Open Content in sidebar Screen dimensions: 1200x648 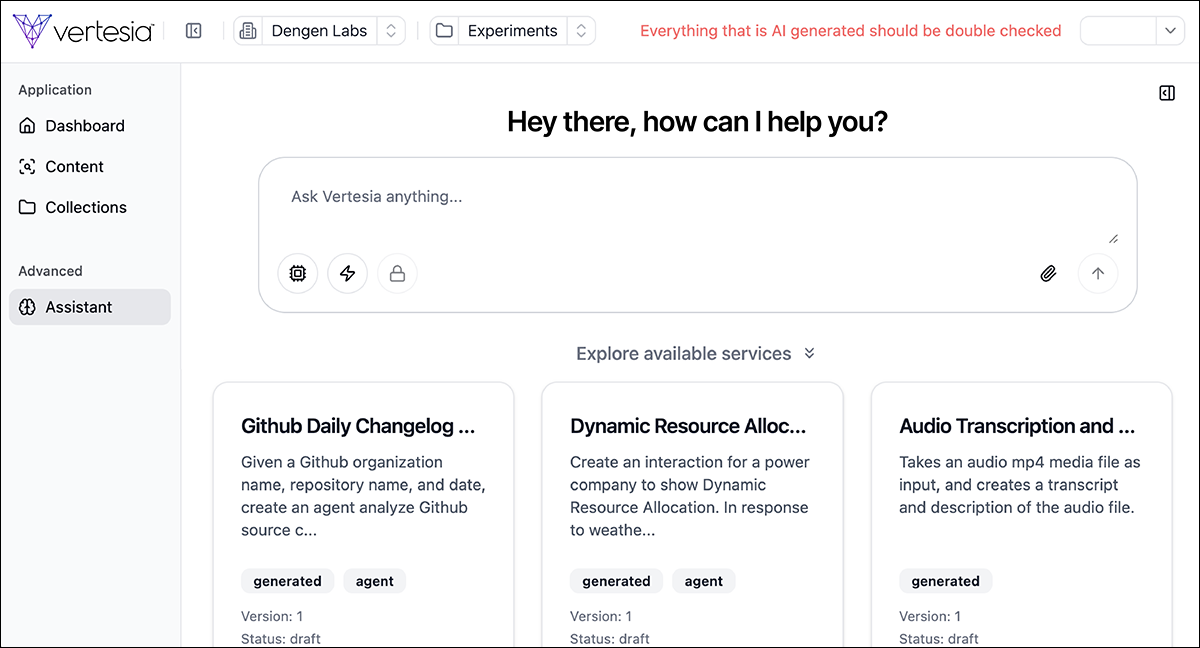coord(74,167)
